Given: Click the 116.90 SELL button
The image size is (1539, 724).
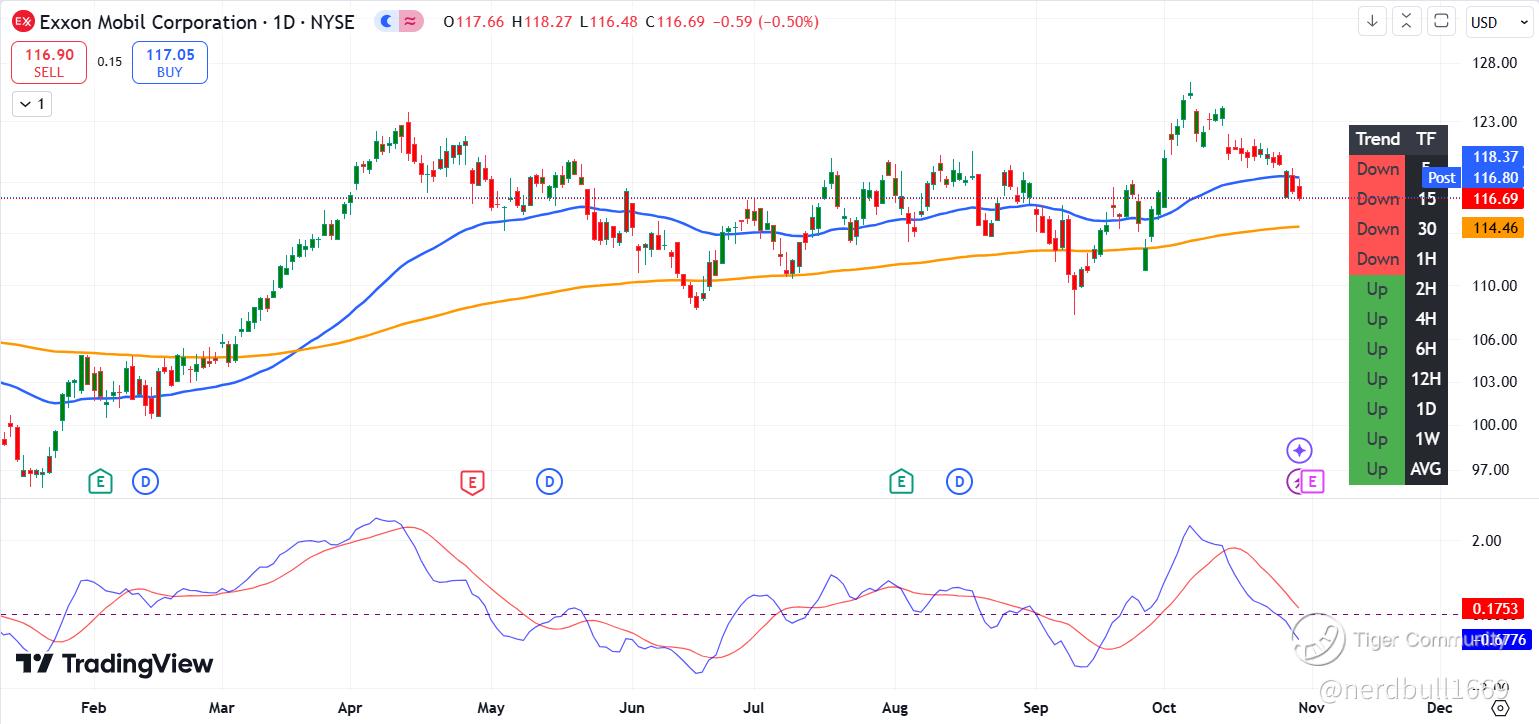Looking at the screenshot, I should coord(48,62).
